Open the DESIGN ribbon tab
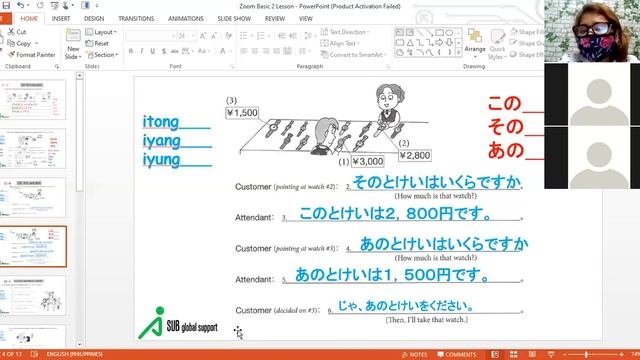The width and height of the screenshot is (640, 360). point(94,19)
